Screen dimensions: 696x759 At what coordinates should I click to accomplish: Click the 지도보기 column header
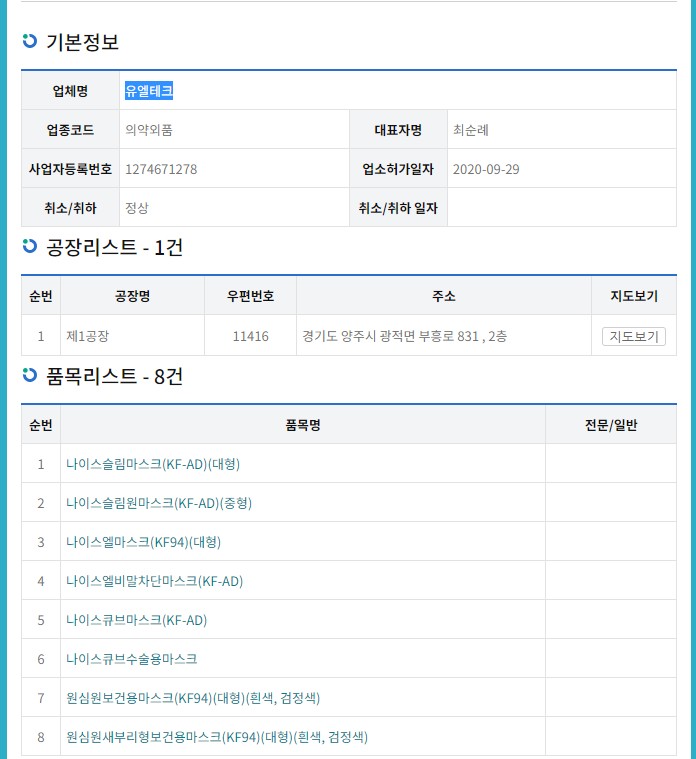click(x=634, y=295)
